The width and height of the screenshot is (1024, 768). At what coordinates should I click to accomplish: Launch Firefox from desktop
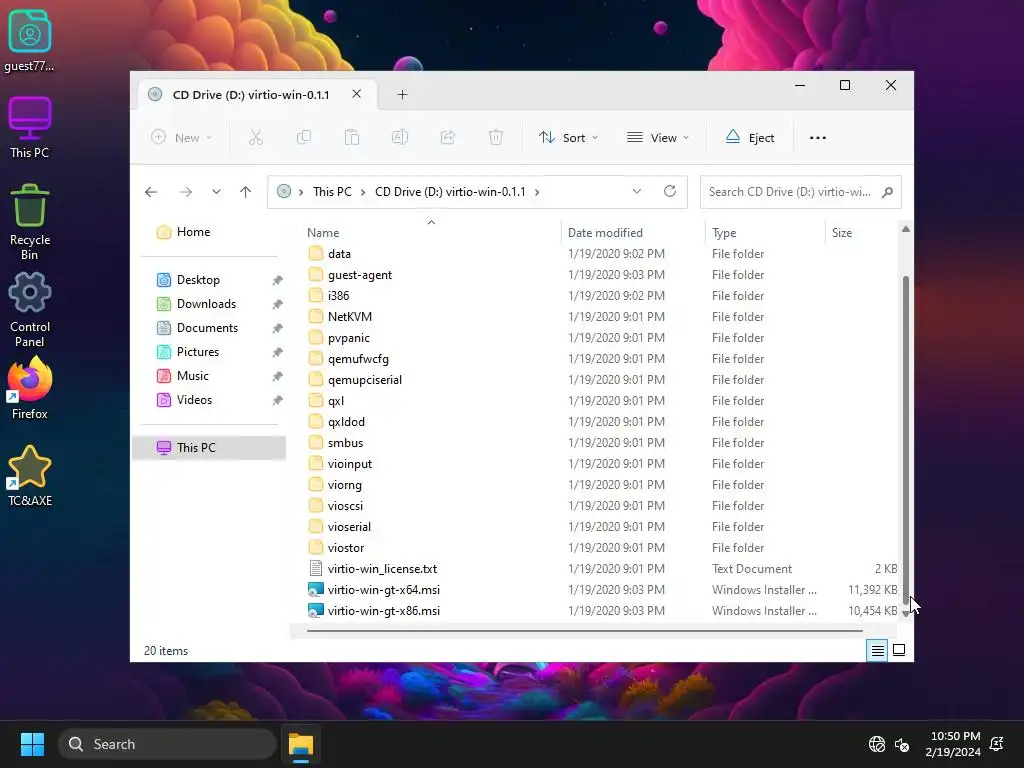(x=29, y=389)
